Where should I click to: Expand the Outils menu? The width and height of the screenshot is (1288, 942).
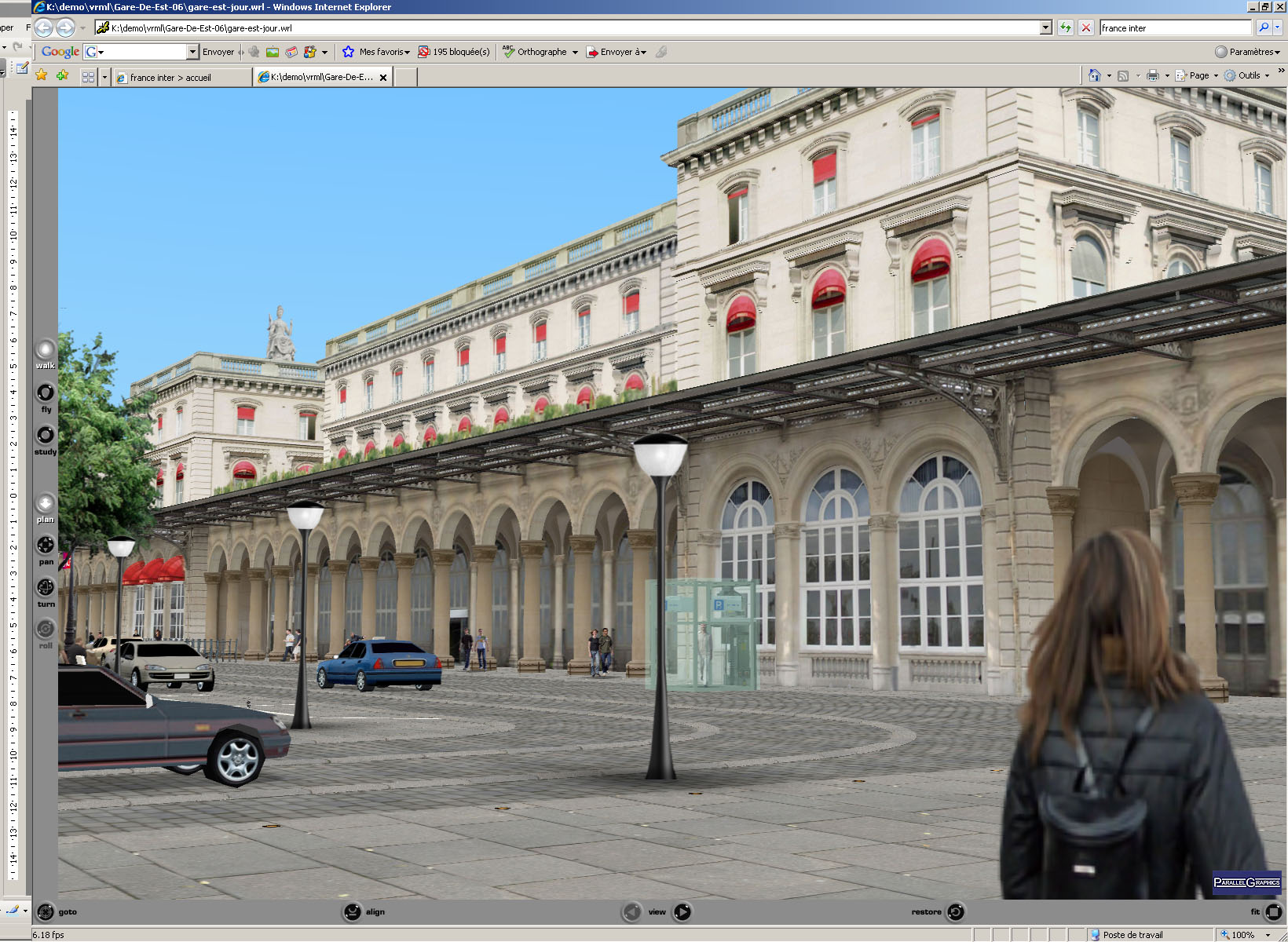pyautogui.click(x=1247, y=75)
